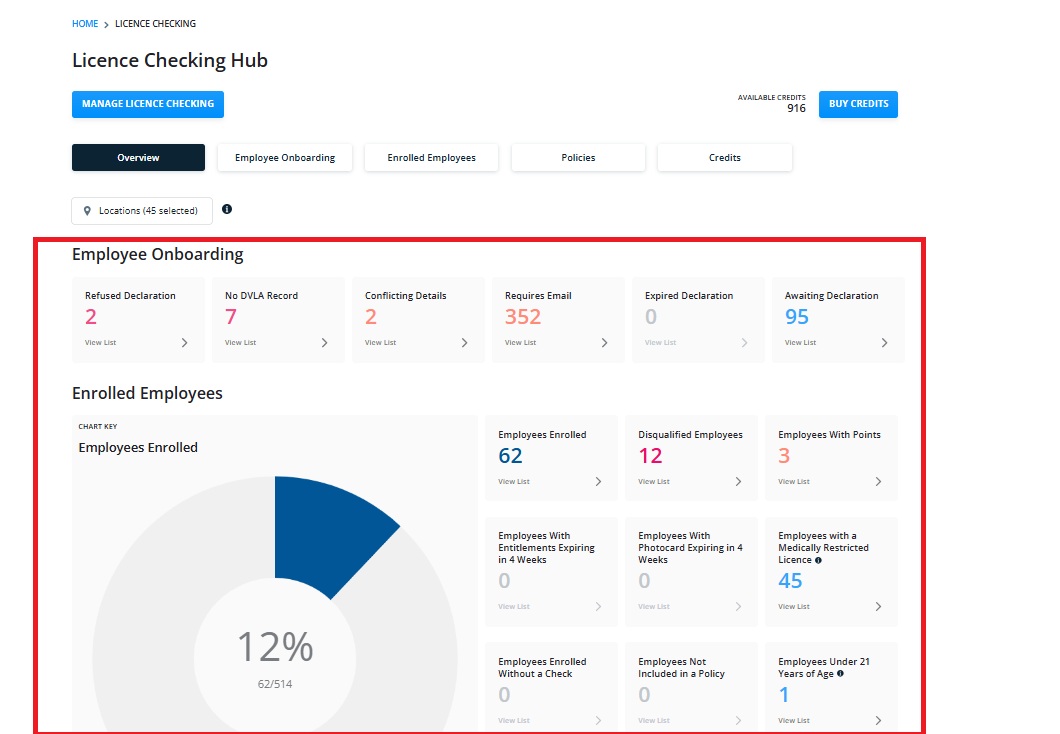The height and width of the screenshot is (734, 1060).
Task: Click the arrow on Conflicting Details card
Action: [x=464, y=343]
